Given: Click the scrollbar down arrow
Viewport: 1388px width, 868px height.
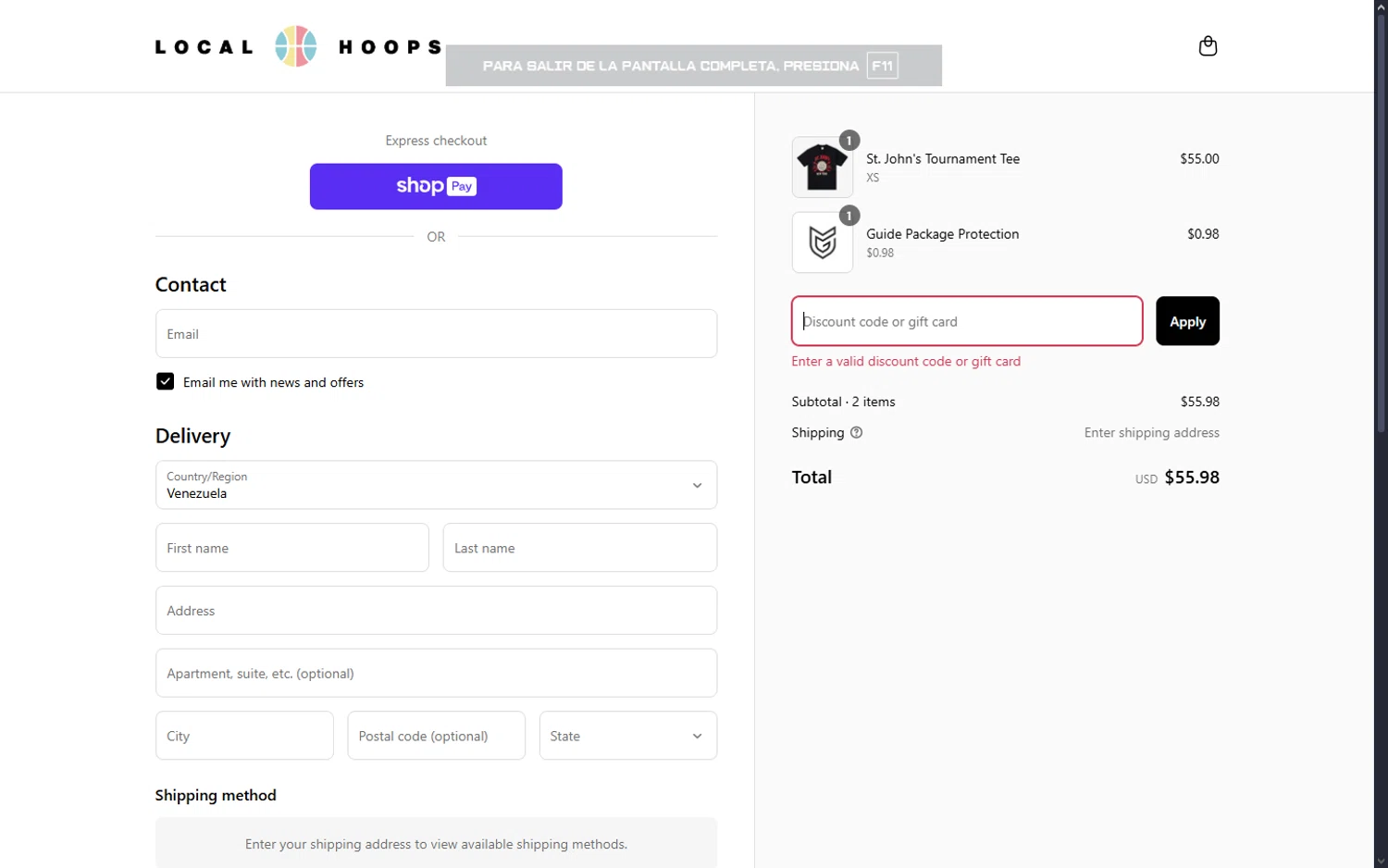Looking at the screenshot, I should point(1381,862).
